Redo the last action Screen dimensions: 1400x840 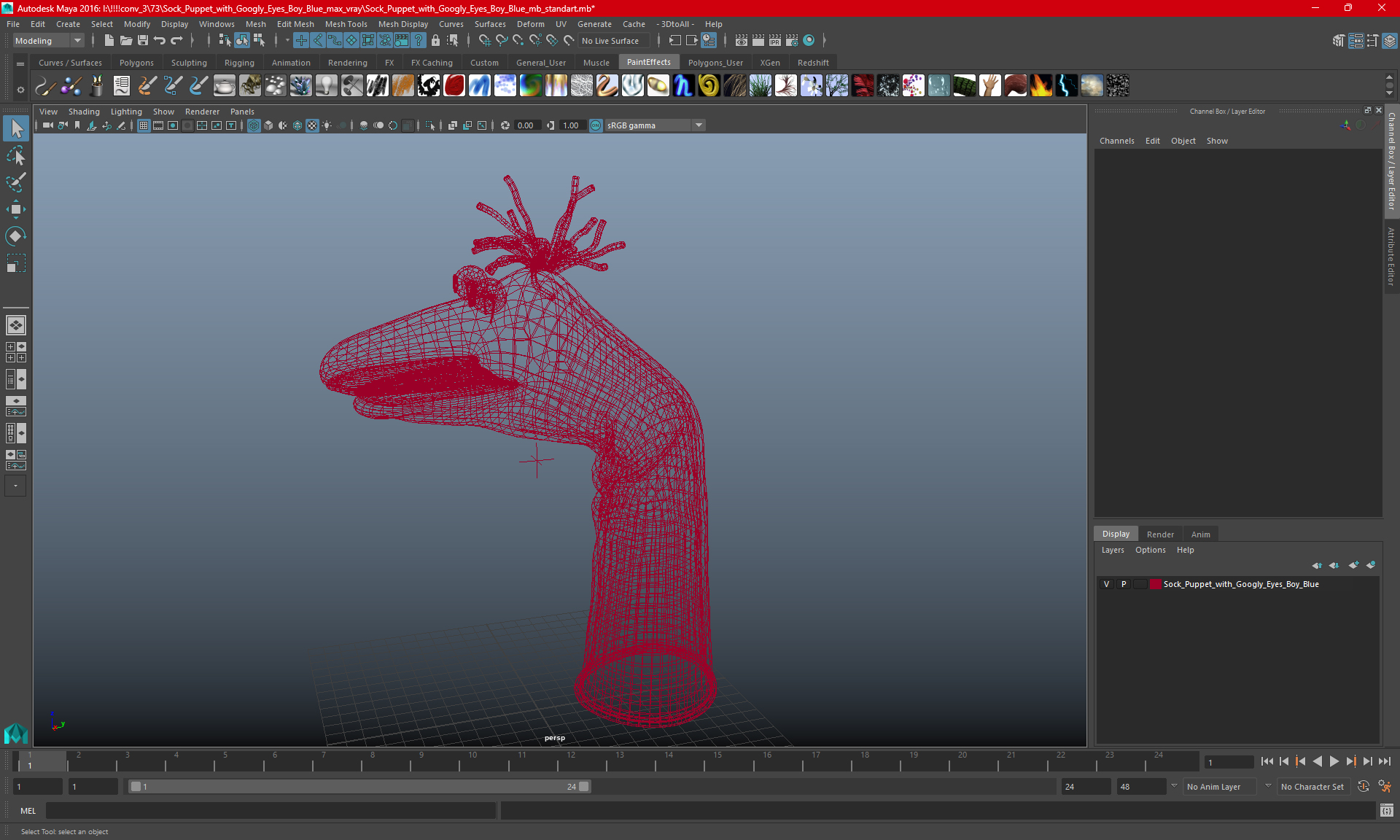click(176, 41)
